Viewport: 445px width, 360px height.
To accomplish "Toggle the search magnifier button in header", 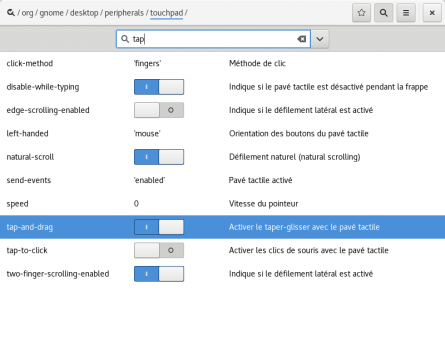I will click(x=384, y=13).
